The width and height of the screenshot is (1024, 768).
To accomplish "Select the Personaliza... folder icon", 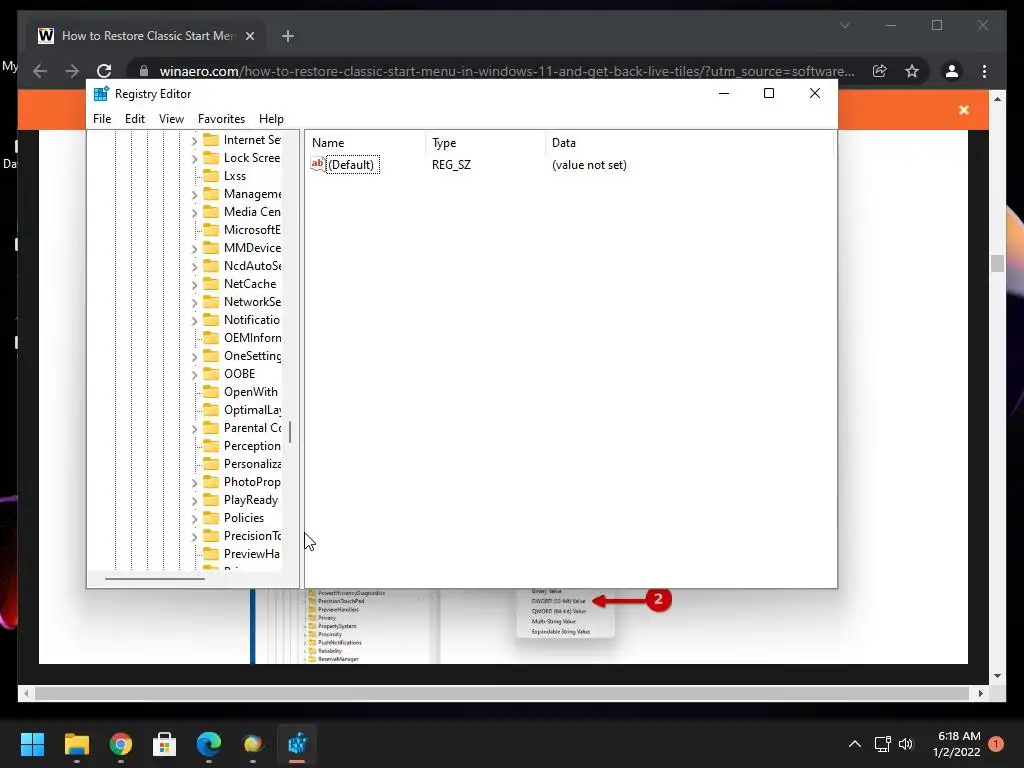I will pyautogui.click(x=211, y=464).
